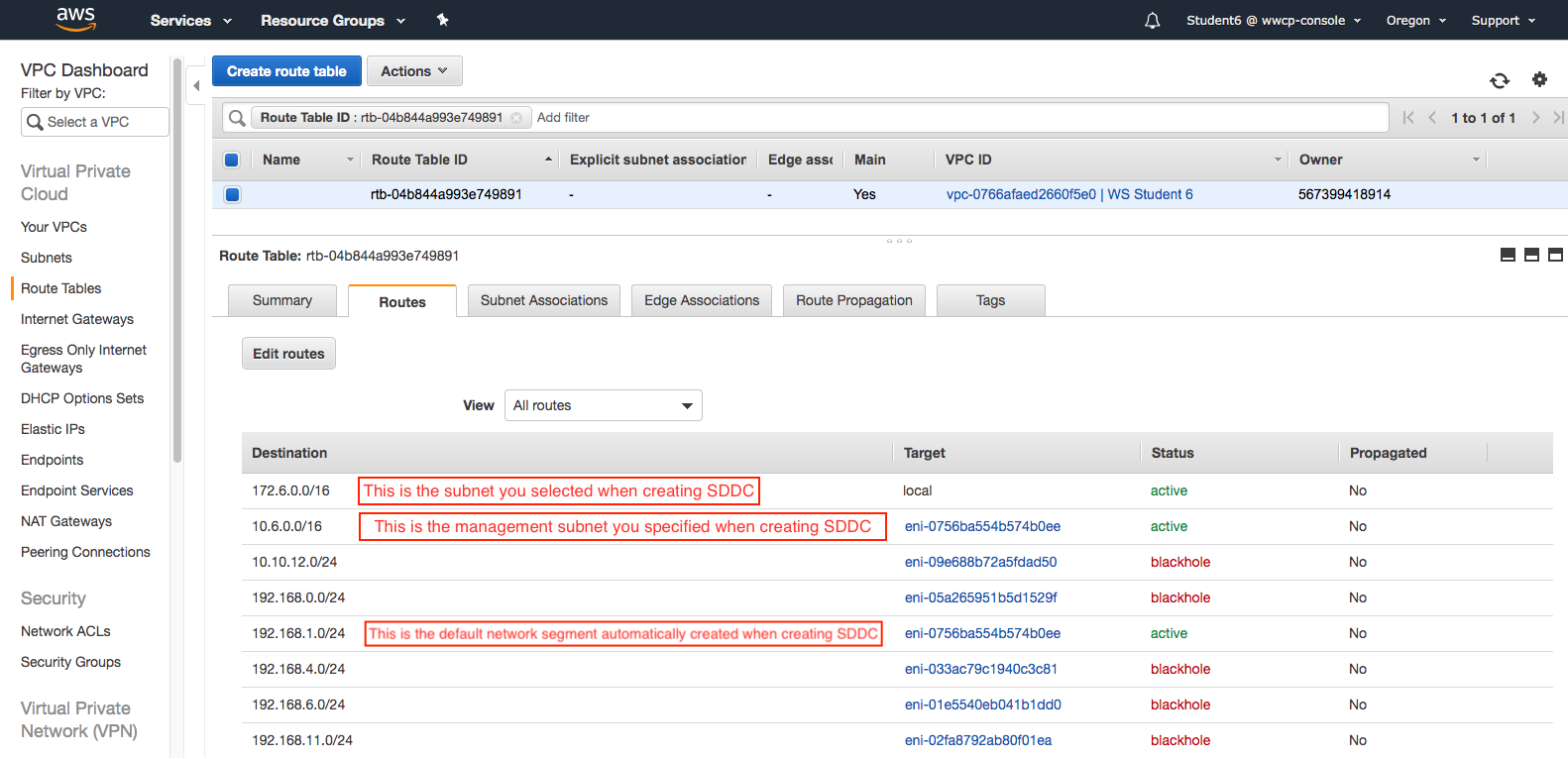1568x759 pixels.
Task: Open the Oregon region selector
Action: tap(1415, 21)
